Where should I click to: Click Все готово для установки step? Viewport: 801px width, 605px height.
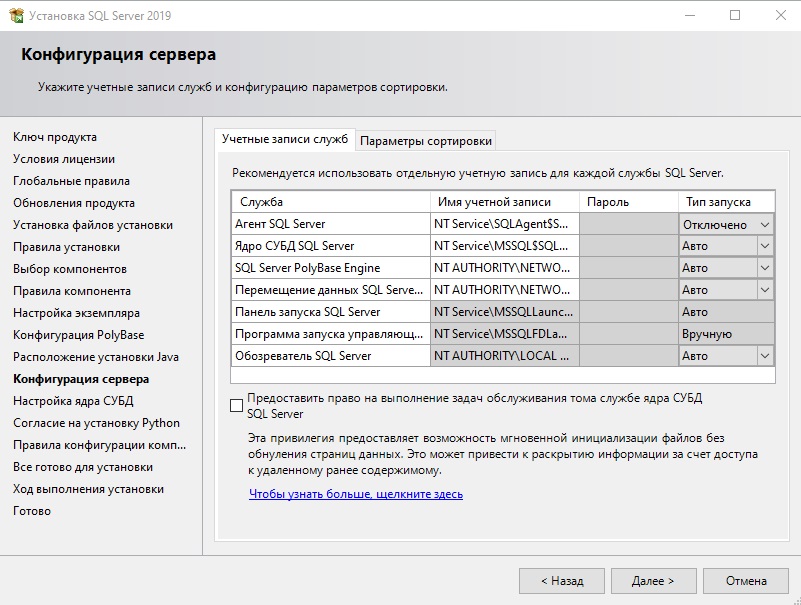point(83,467)
